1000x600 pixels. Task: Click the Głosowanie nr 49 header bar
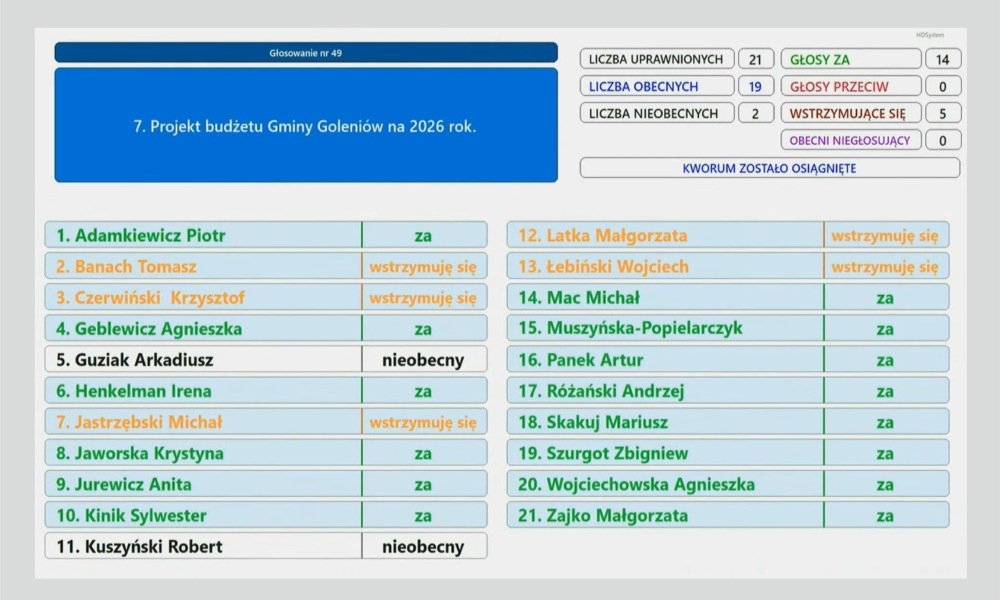[x=306, y=53]
